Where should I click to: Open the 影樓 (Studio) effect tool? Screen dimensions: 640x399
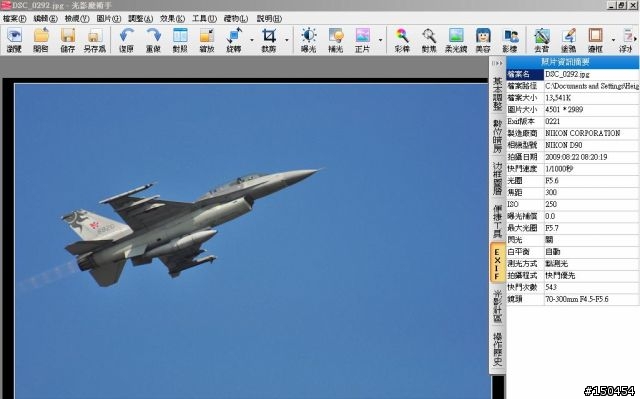pos(510,40)
